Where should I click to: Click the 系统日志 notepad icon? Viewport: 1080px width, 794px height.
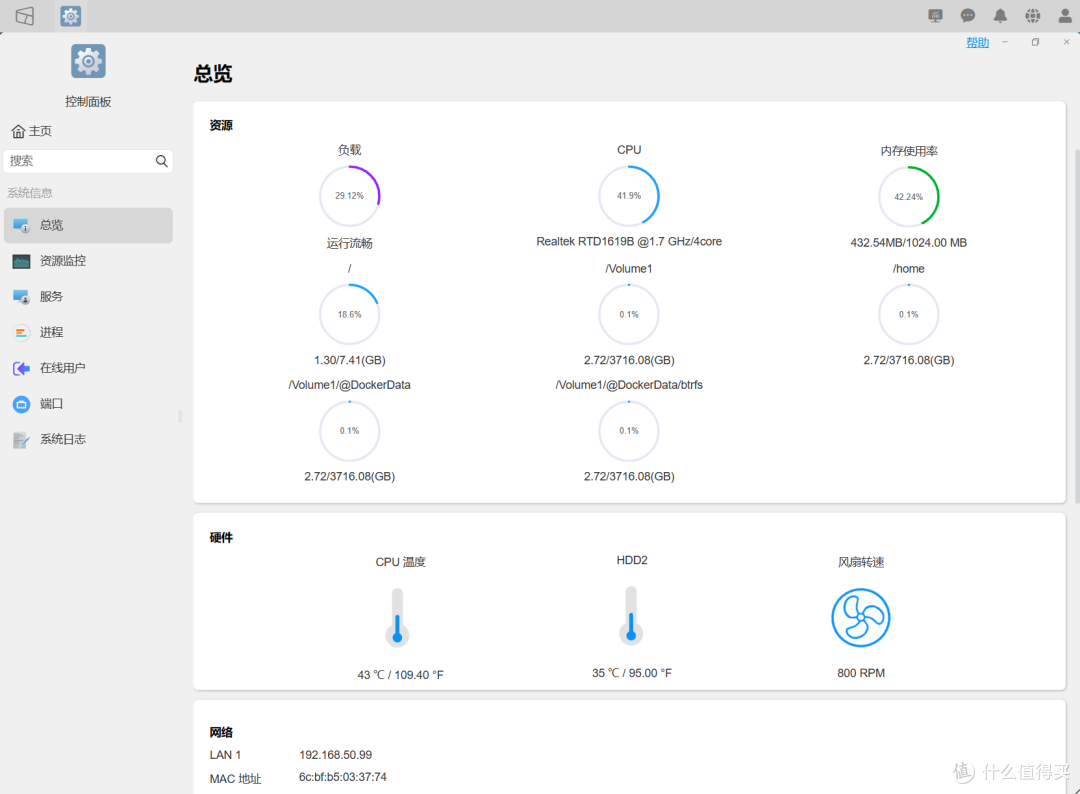[x=21, y=440]
